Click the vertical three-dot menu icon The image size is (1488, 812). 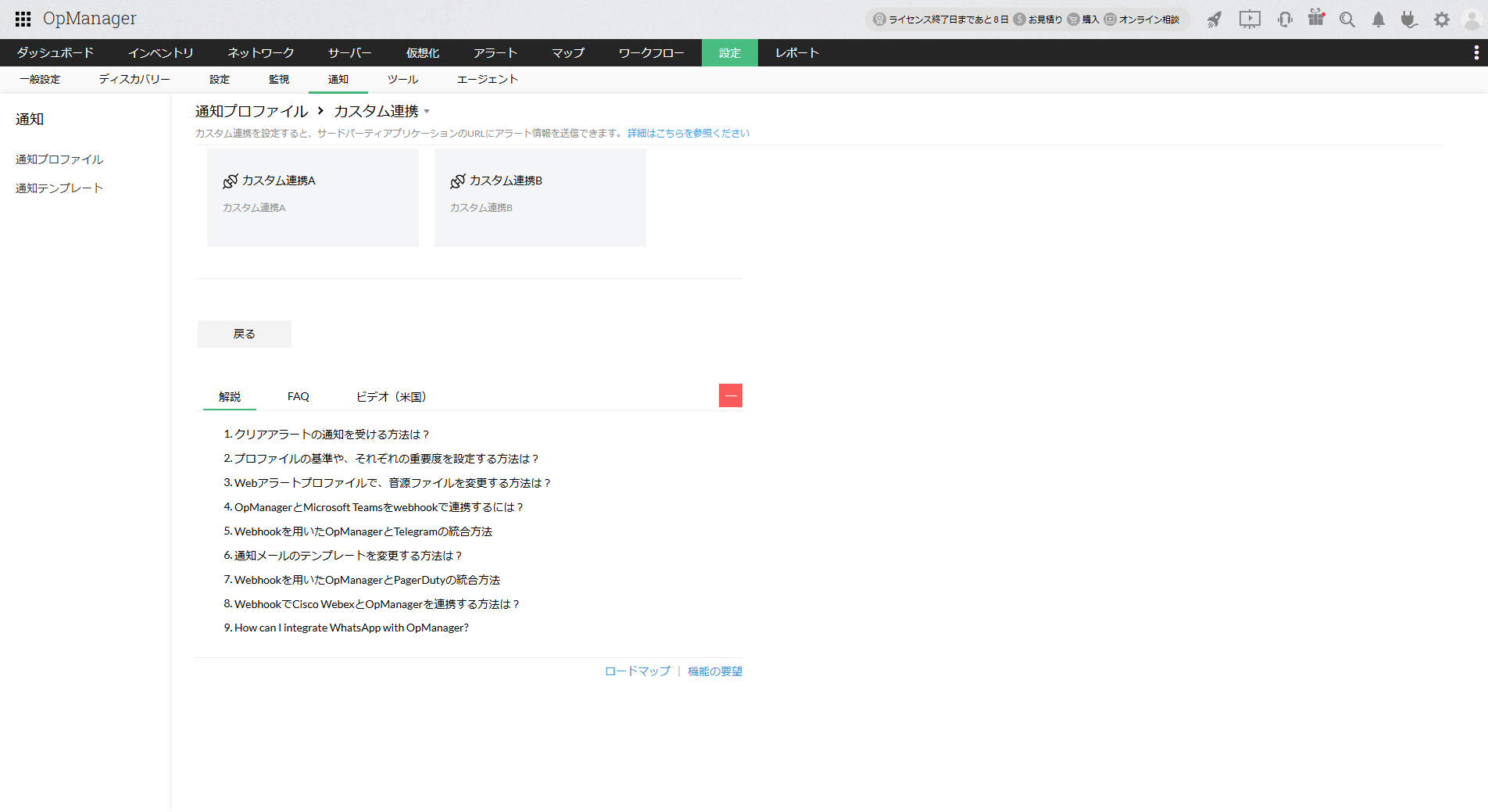1476,52
